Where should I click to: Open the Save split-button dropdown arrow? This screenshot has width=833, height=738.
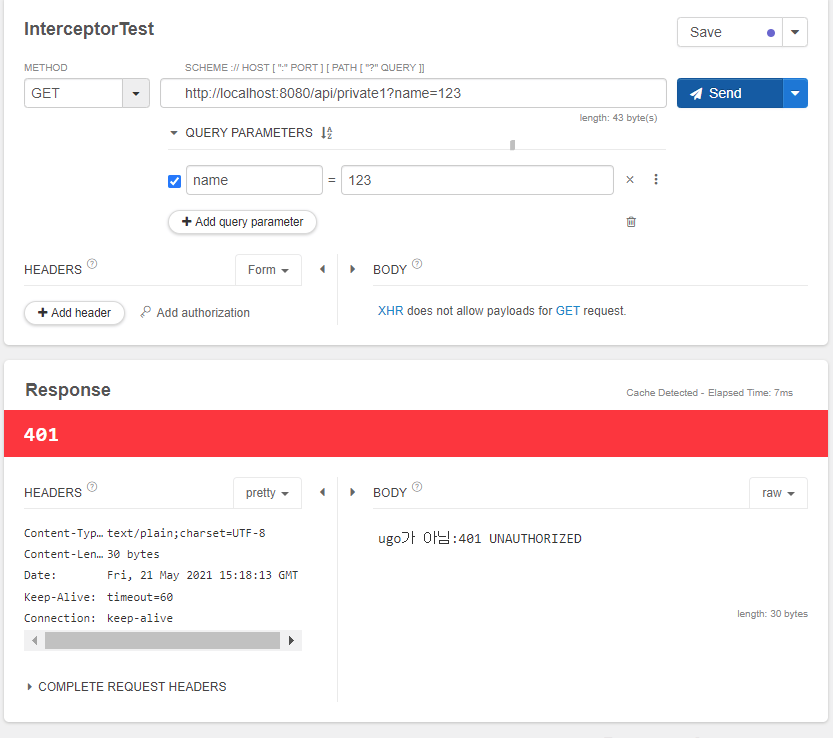(795, 31)
